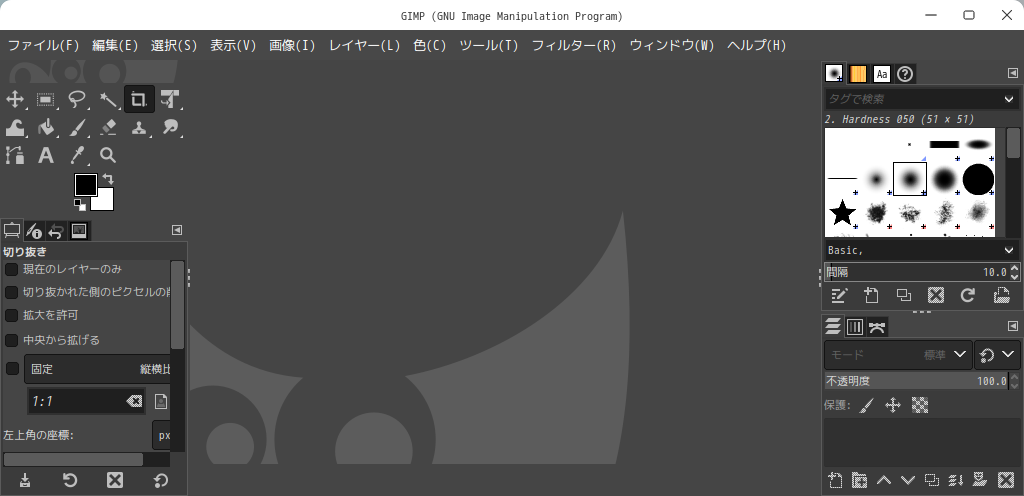Open the タグで検索 tag filter dropdown
The height and width of the screenshot is (496, 1024).
click(1009, 99)
